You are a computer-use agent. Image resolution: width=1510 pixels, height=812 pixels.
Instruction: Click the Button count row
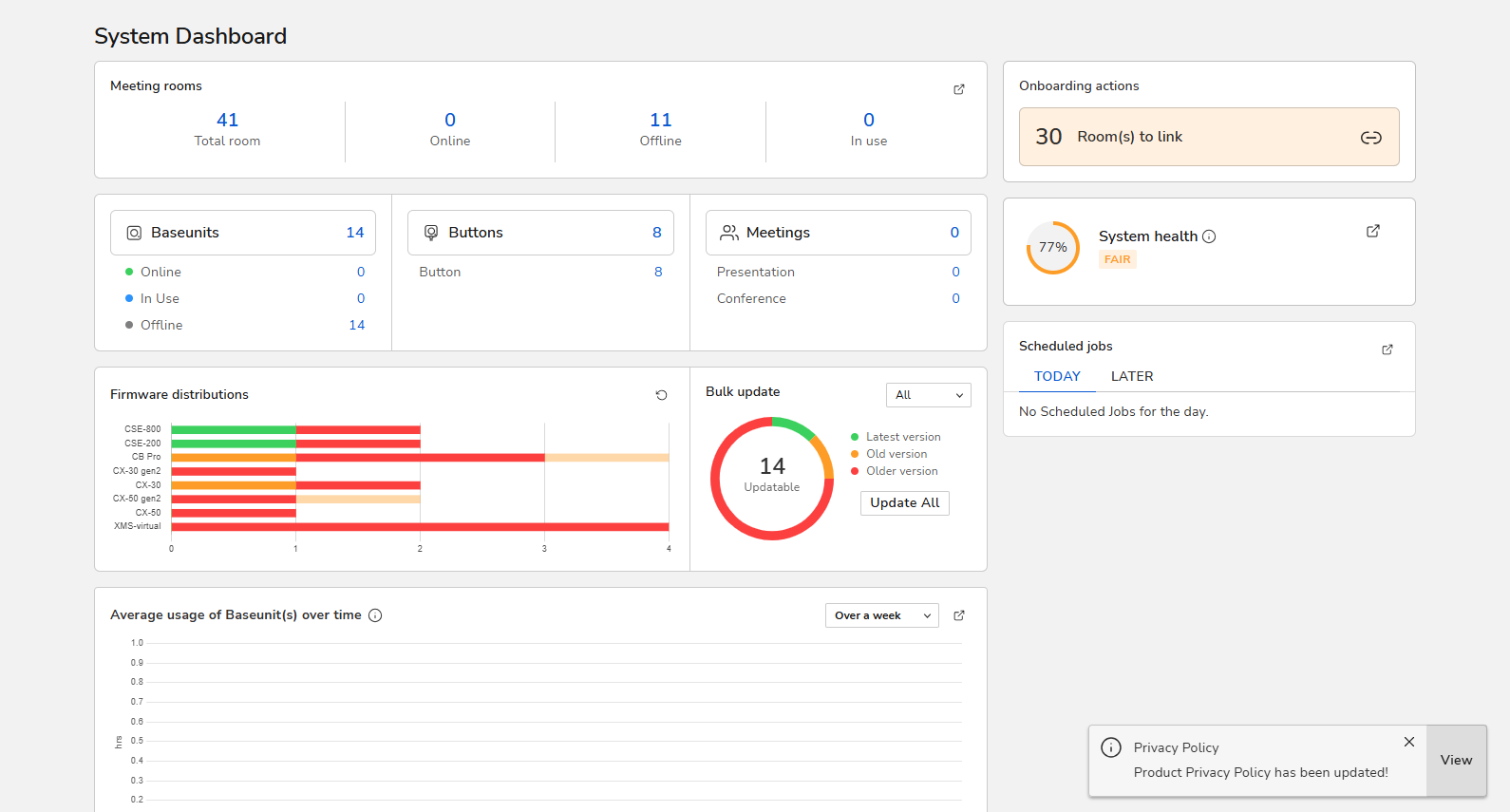point(540,272)
